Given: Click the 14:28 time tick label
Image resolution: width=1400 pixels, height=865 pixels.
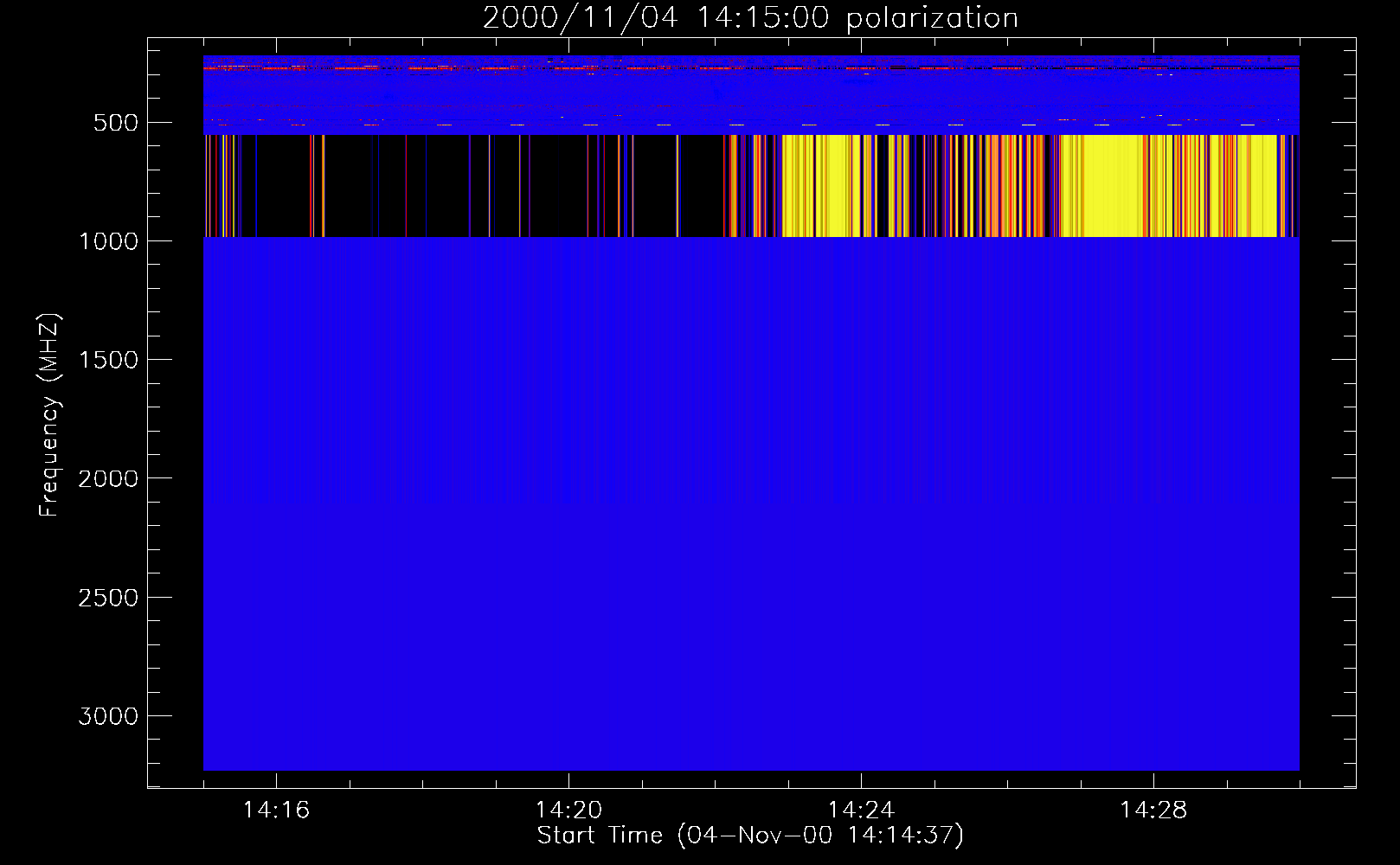Looking at the screenshot, I should pos(1153,810).
